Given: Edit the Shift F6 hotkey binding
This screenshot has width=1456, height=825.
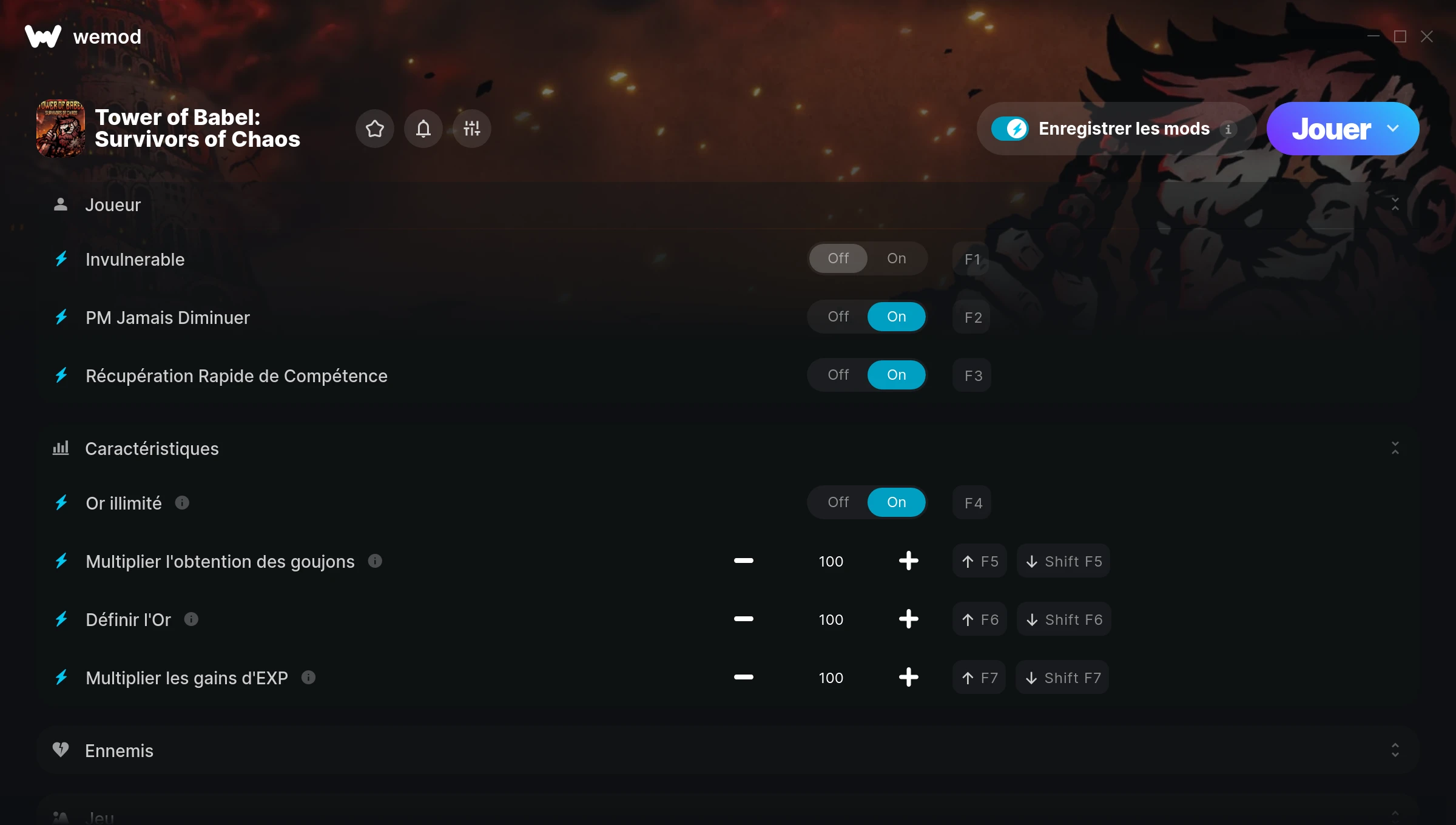Looking at the screenshot, I should [x=1063, y=619].
